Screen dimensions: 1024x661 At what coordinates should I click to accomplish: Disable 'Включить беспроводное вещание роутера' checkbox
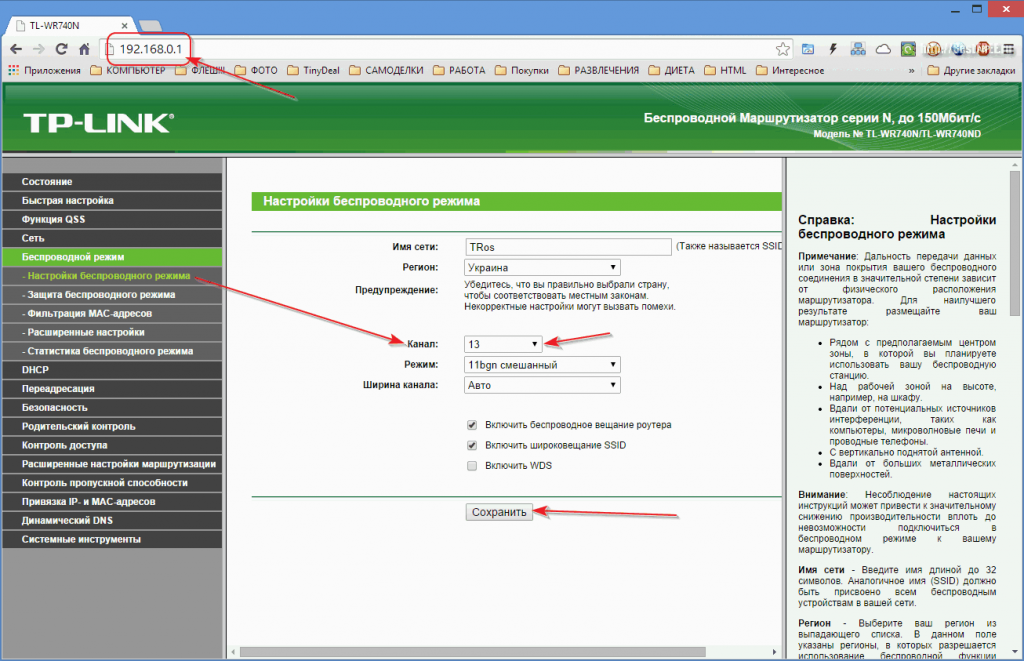pyautogui.click(x=472, y=424)
